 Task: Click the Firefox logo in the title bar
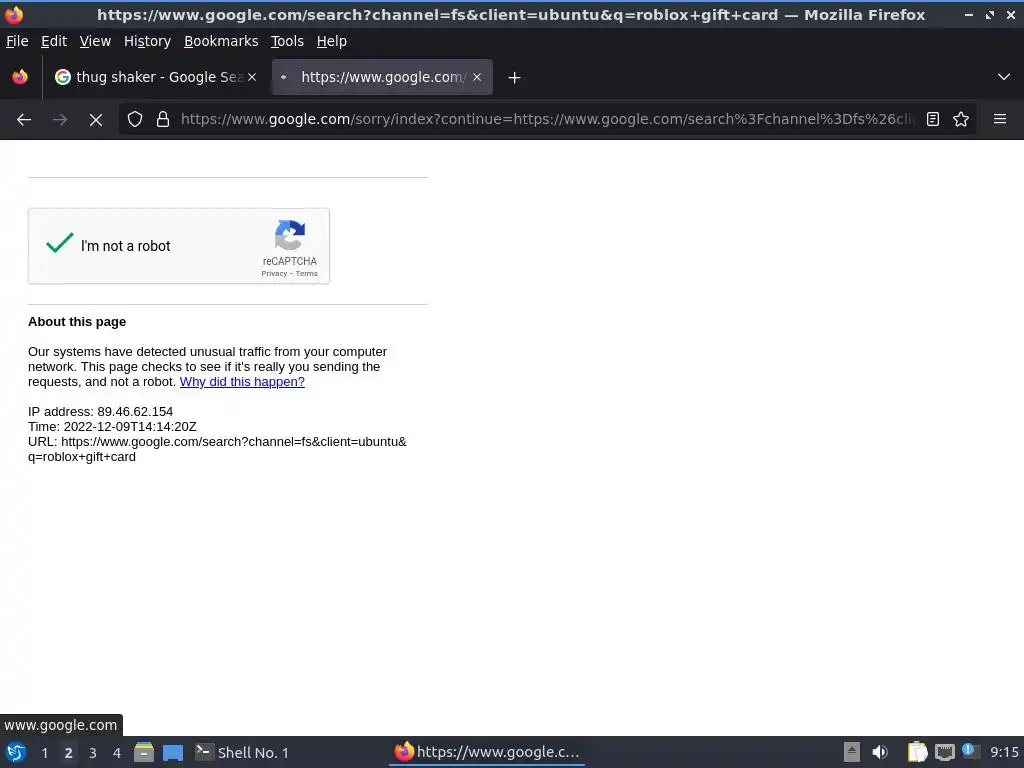click(14, 14)
